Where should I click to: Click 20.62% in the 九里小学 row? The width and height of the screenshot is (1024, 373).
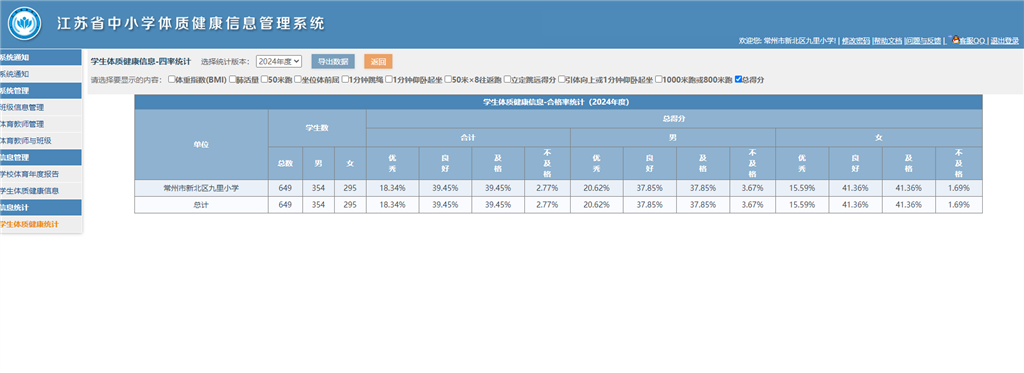[x=597, y=188]
